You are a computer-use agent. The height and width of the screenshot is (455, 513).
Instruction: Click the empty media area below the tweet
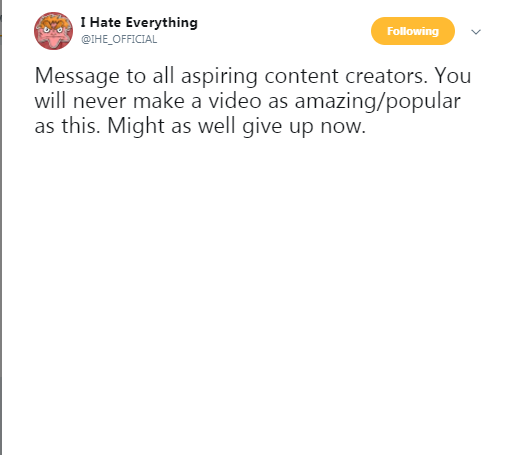253,293
